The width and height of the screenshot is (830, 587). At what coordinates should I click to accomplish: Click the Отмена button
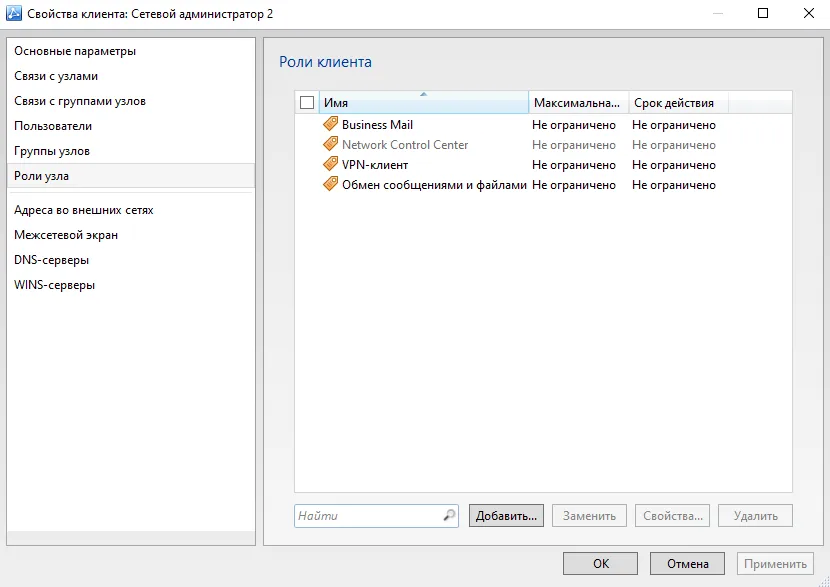click(x=687, y=564)
